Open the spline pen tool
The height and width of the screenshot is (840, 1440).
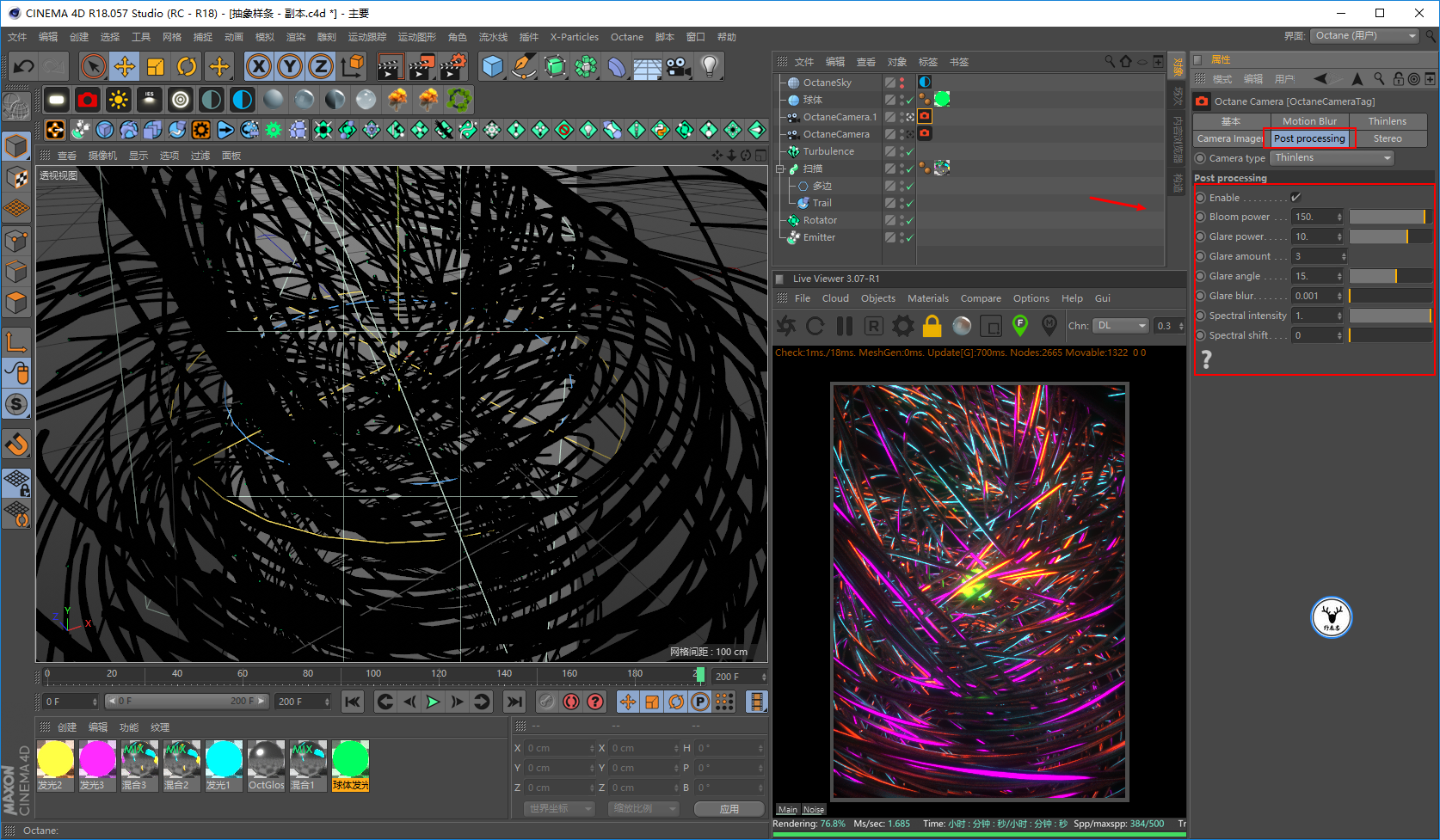[x=524, y=66]
